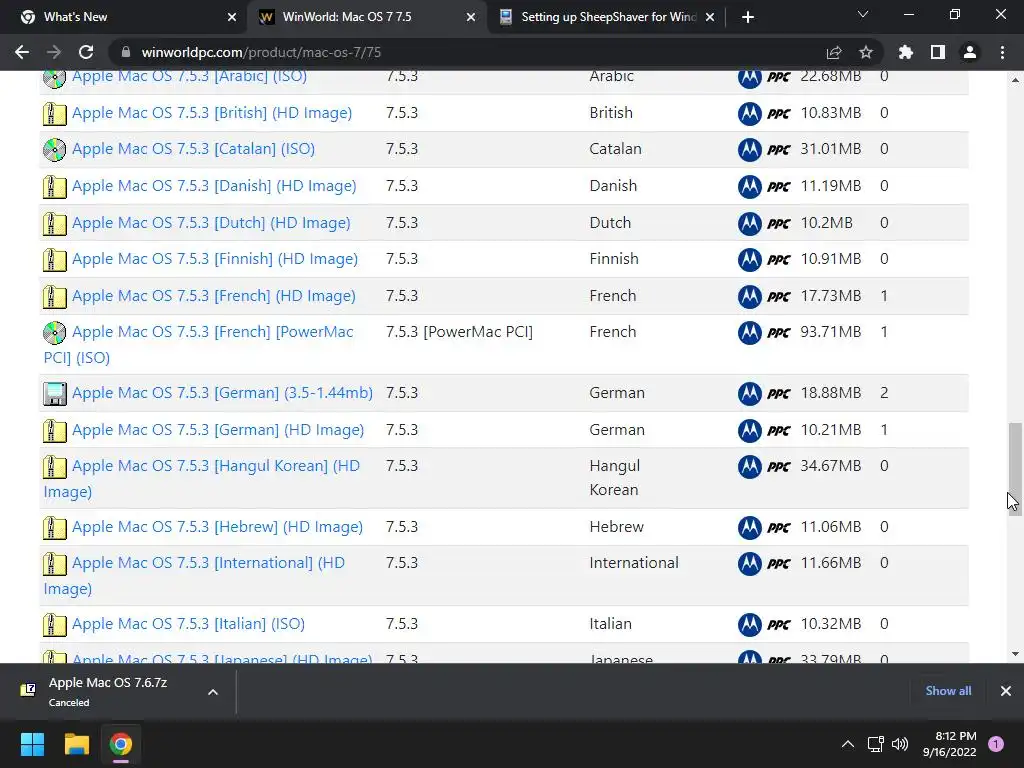Image resolution: width=1024 pixels, height=768 pixels.
Task: Click the address bar URL field
Action: (470, 52)
